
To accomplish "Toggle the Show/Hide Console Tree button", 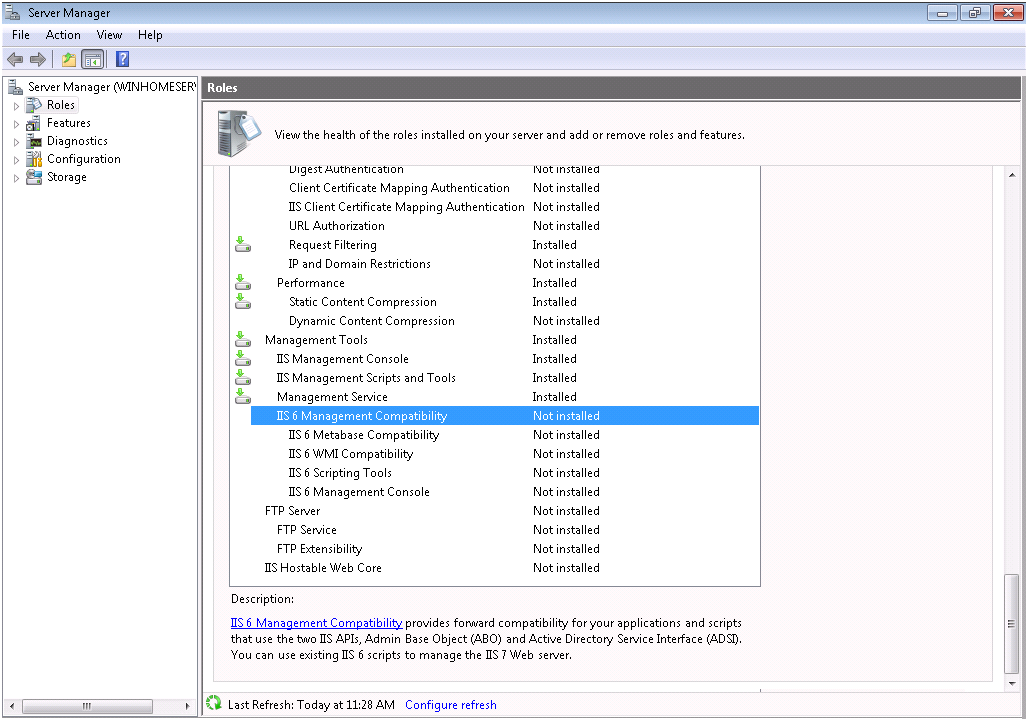I will pos(92,59).
